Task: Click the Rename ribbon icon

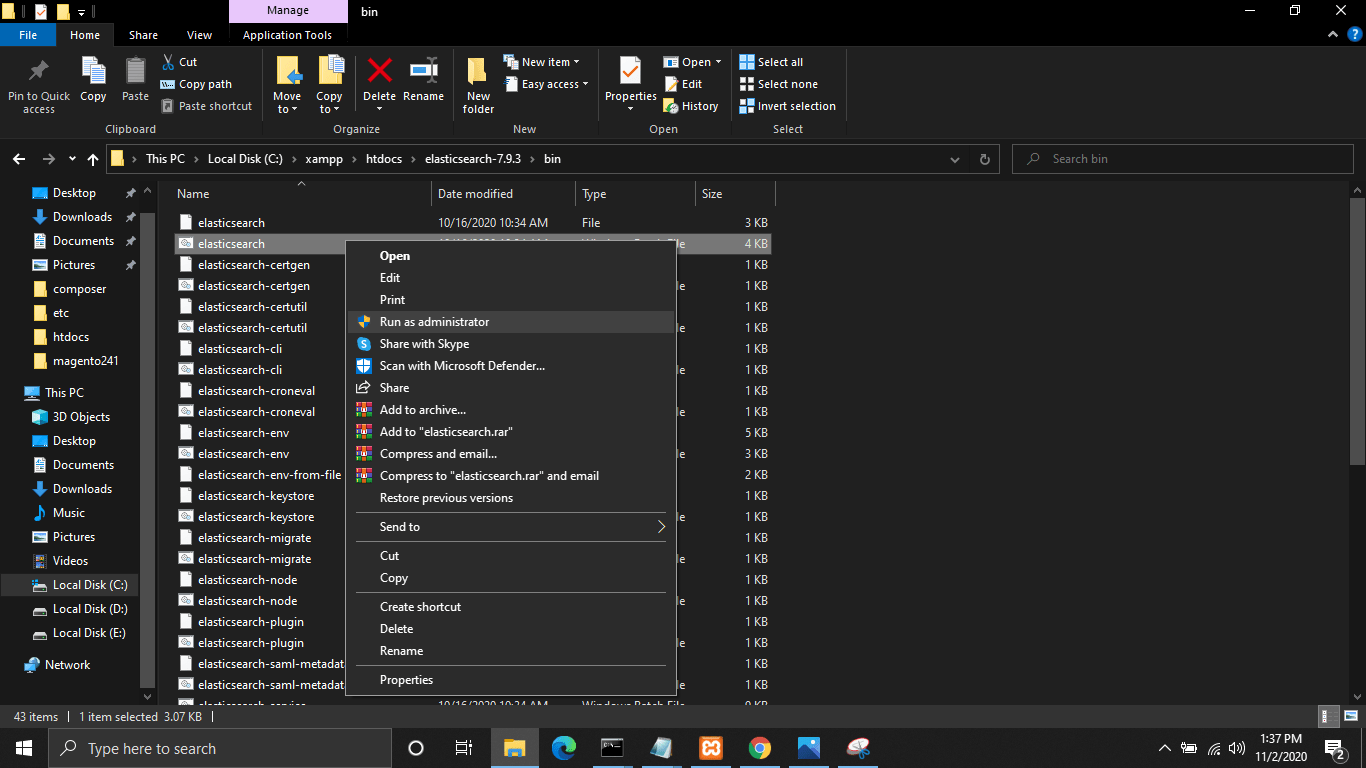Action: tap(424, 70)
